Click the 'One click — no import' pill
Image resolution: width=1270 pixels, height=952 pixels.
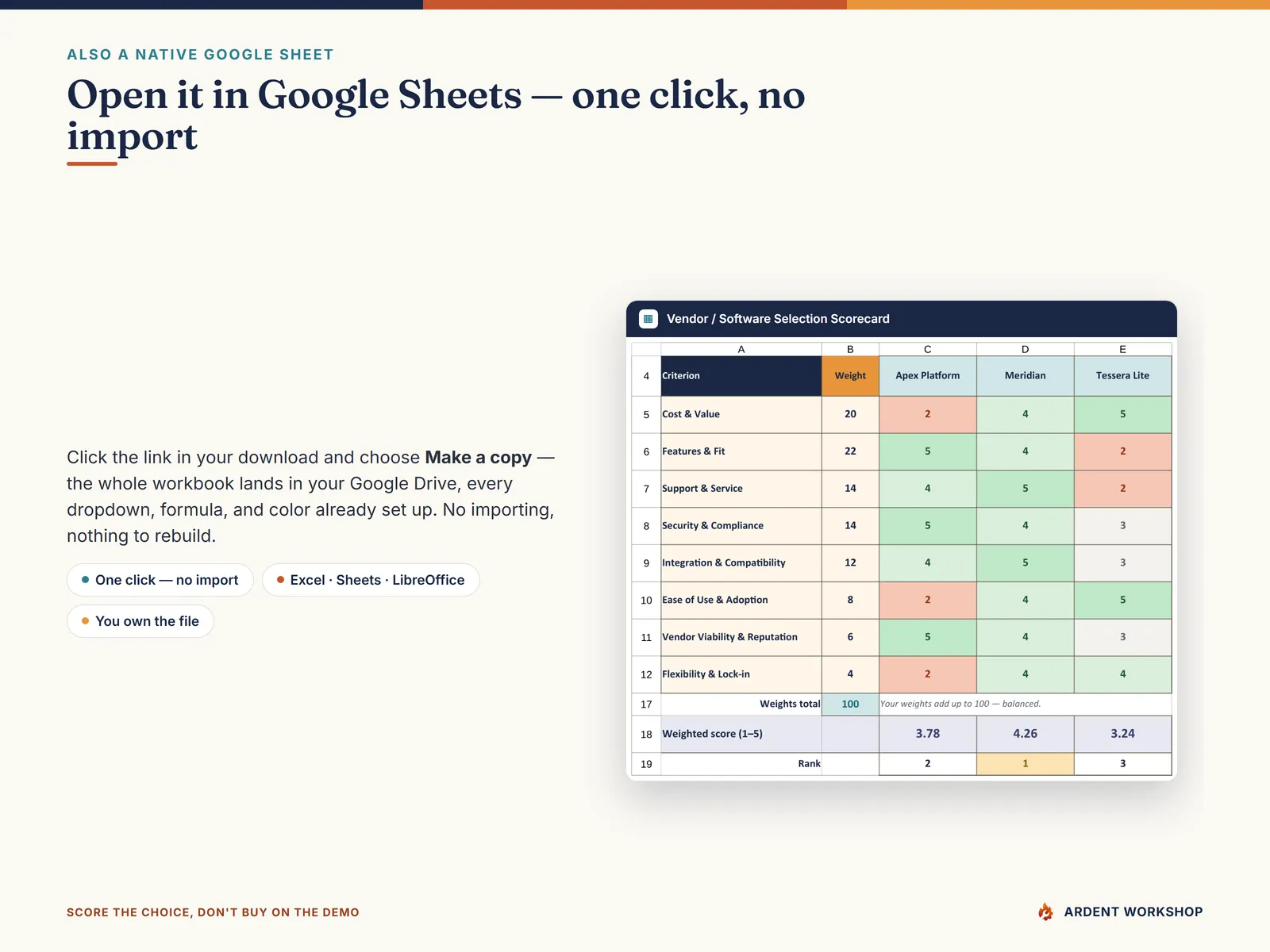160,580
